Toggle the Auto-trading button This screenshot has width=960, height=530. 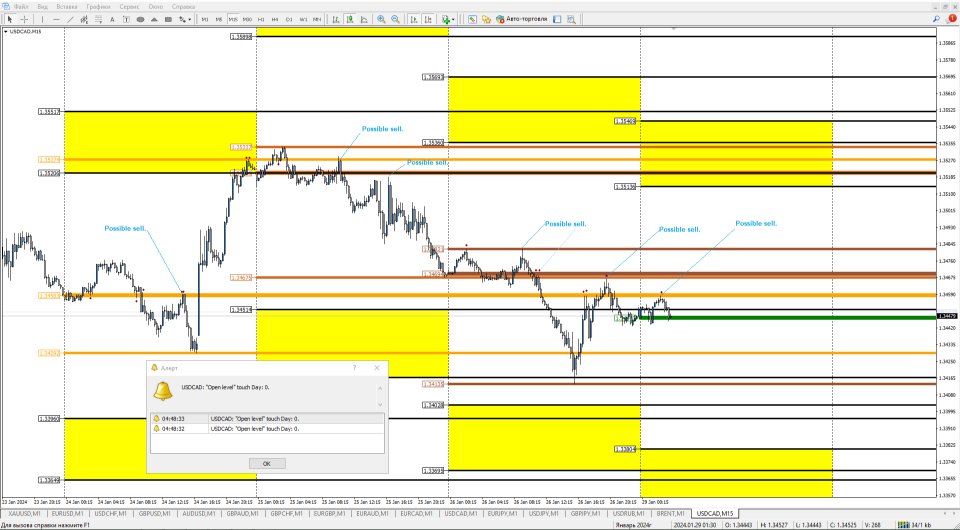520,19
